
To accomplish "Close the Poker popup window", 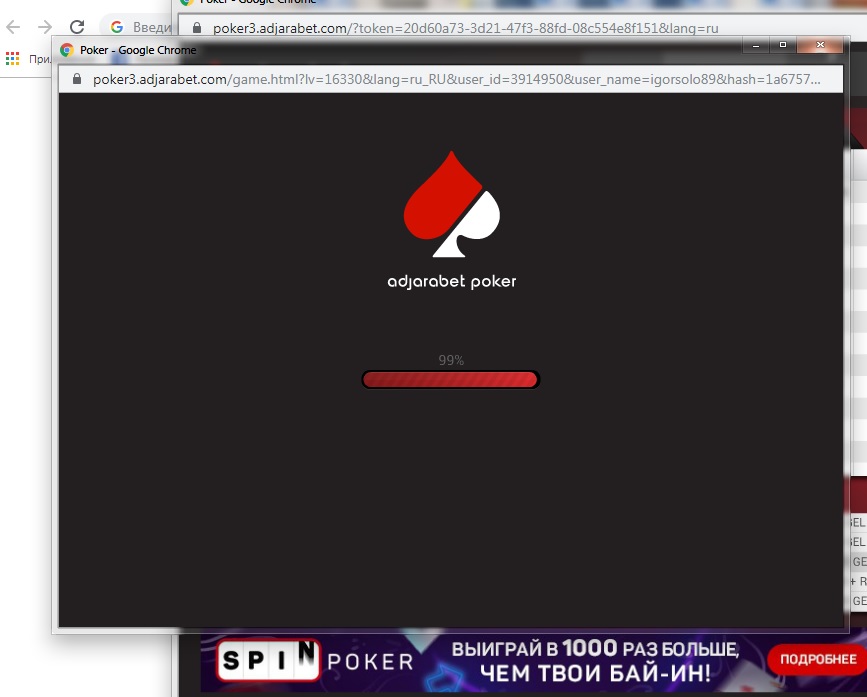I will pos(821,45).
